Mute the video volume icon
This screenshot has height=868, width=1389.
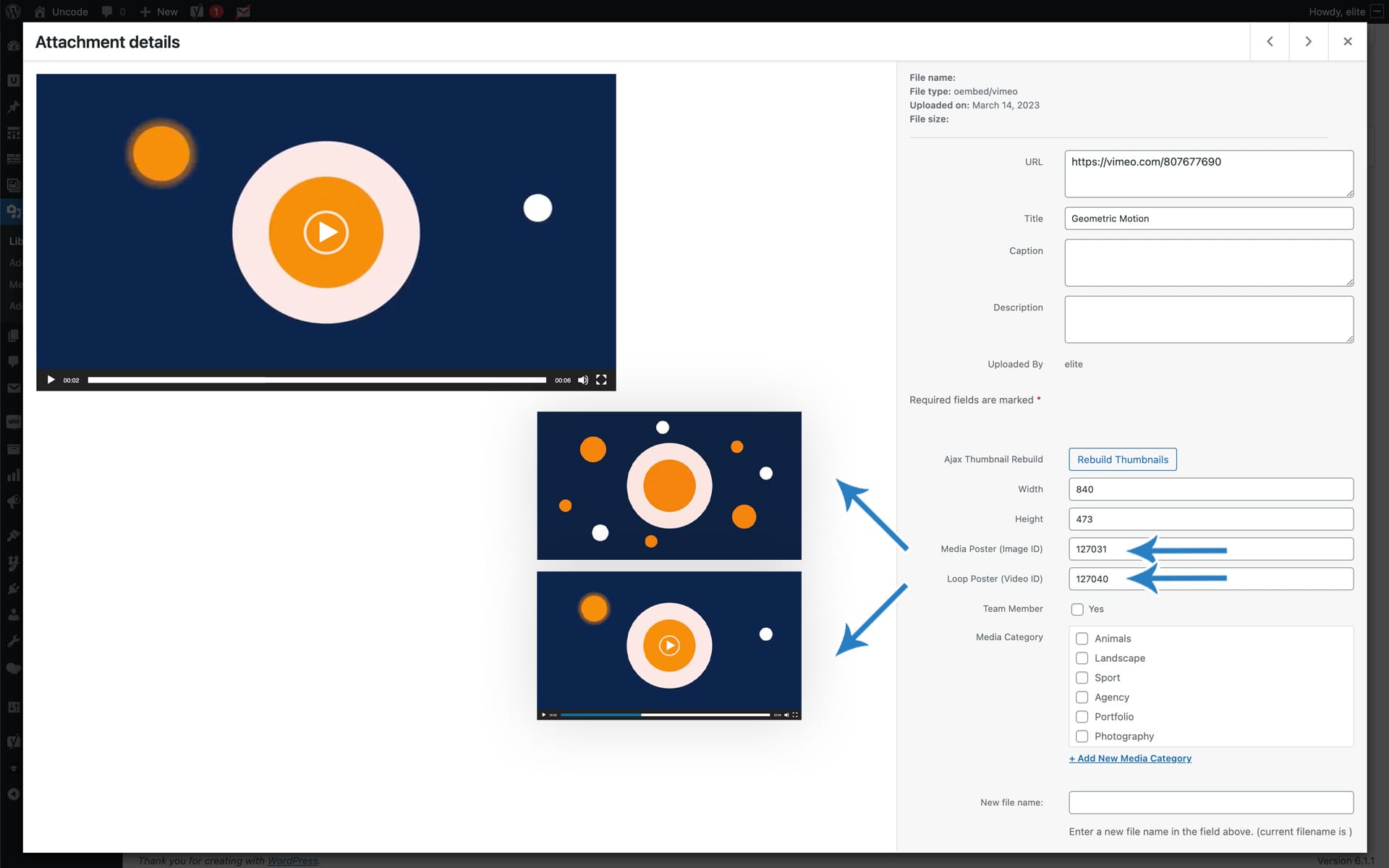[x=582, y=380]
